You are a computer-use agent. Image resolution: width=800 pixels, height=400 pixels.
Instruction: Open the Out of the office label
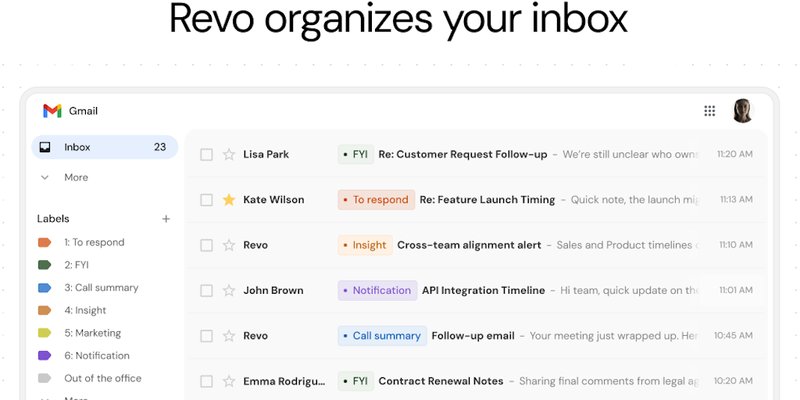point(103,378)
